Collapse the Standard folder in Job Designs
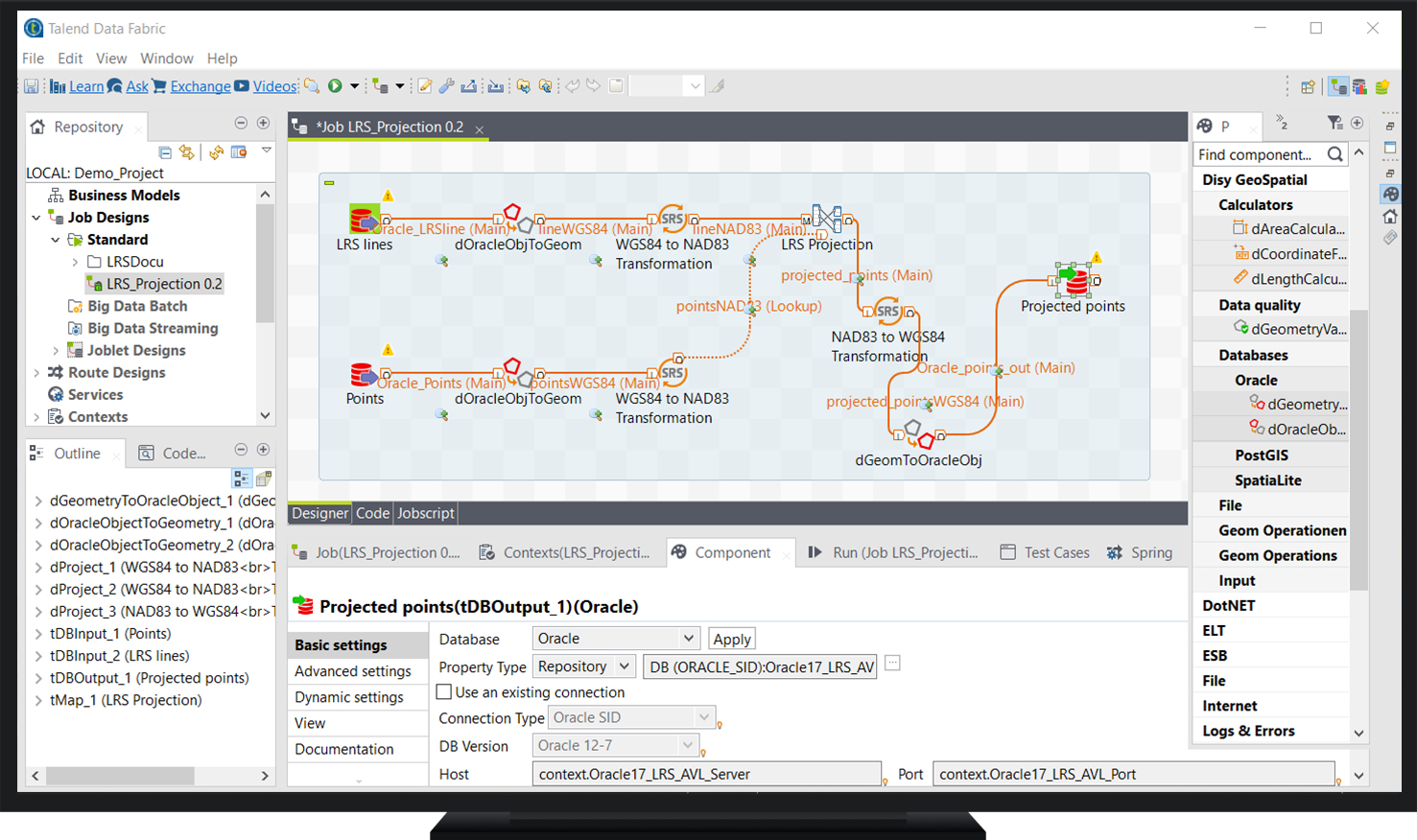 [55, 239]
